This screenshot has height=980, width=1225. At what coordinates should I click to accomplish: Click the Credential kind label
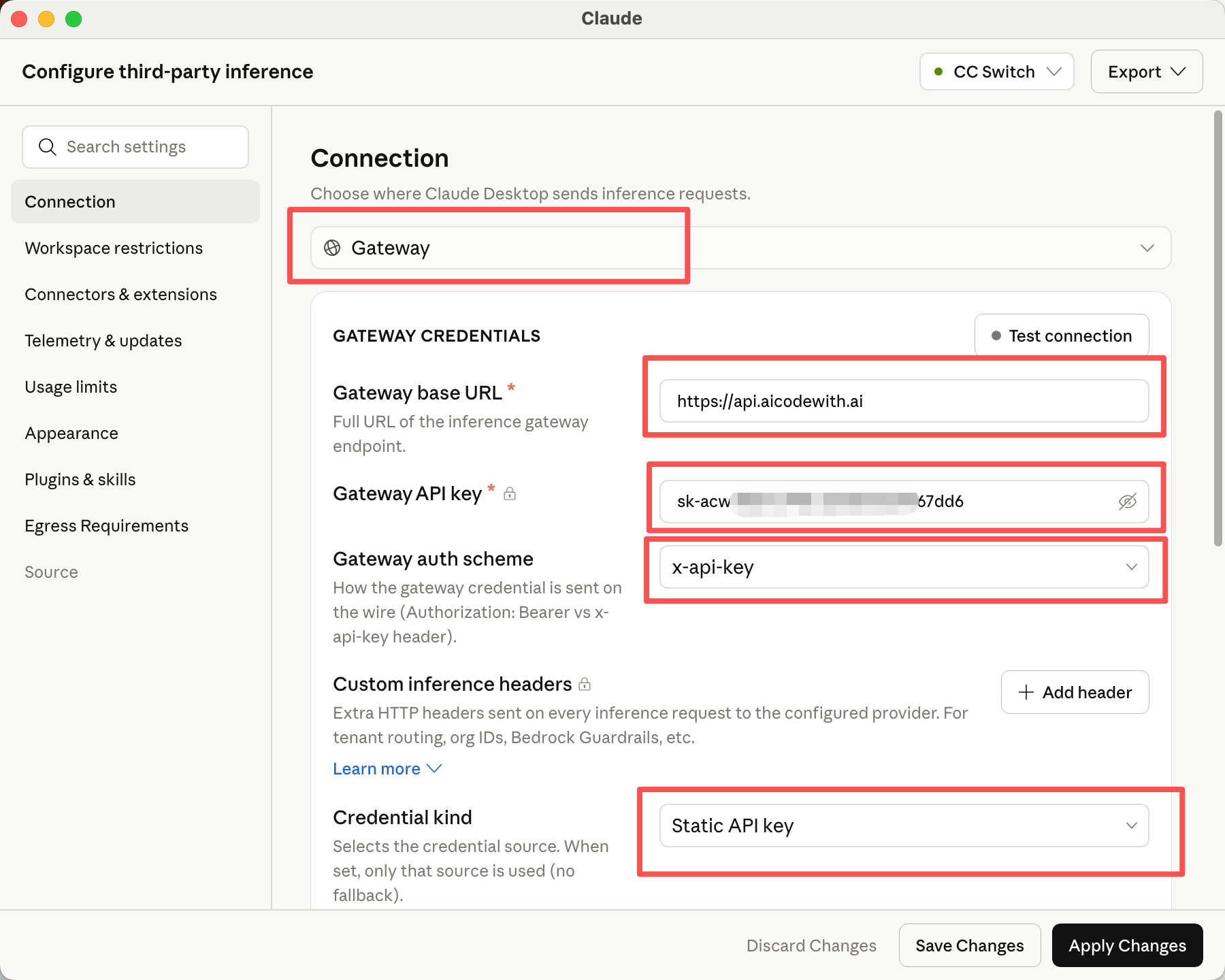click(402, 817)
